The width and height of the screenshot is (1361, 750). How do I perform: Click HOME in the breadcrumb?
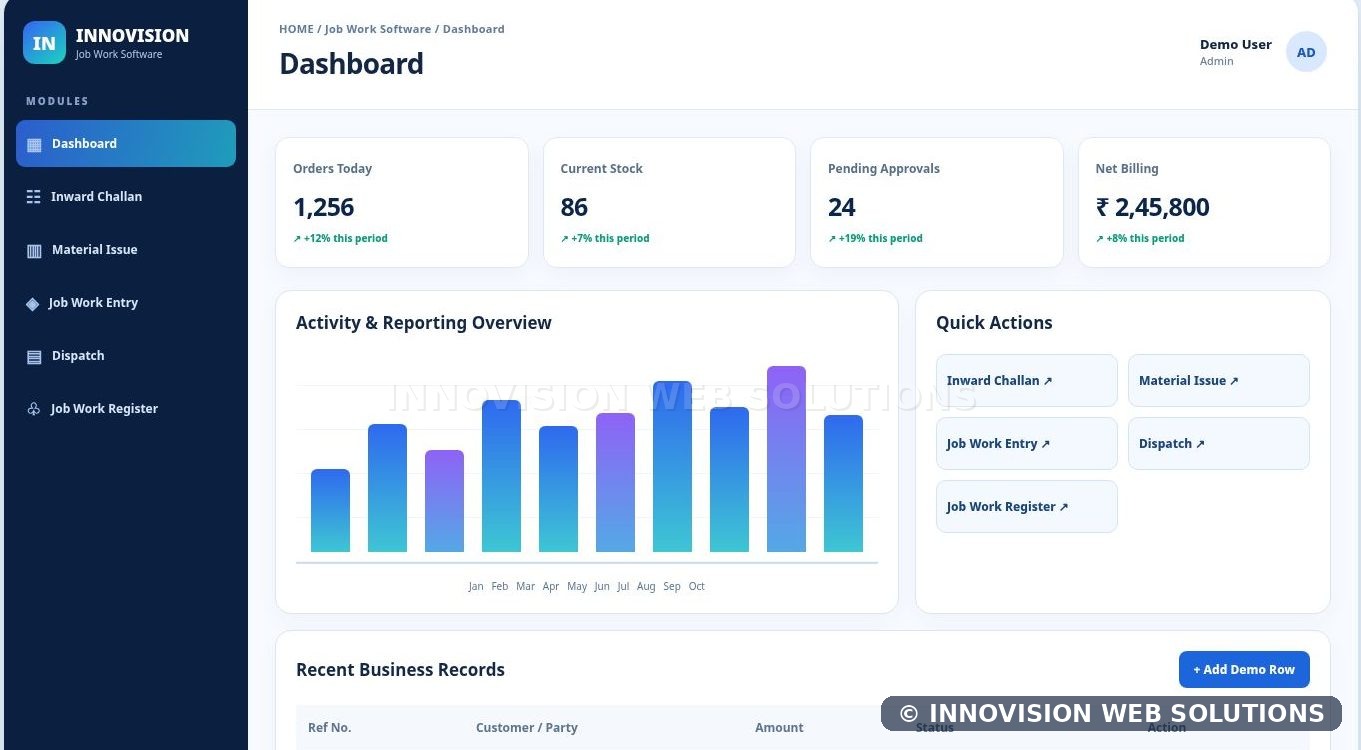(296, 29)
